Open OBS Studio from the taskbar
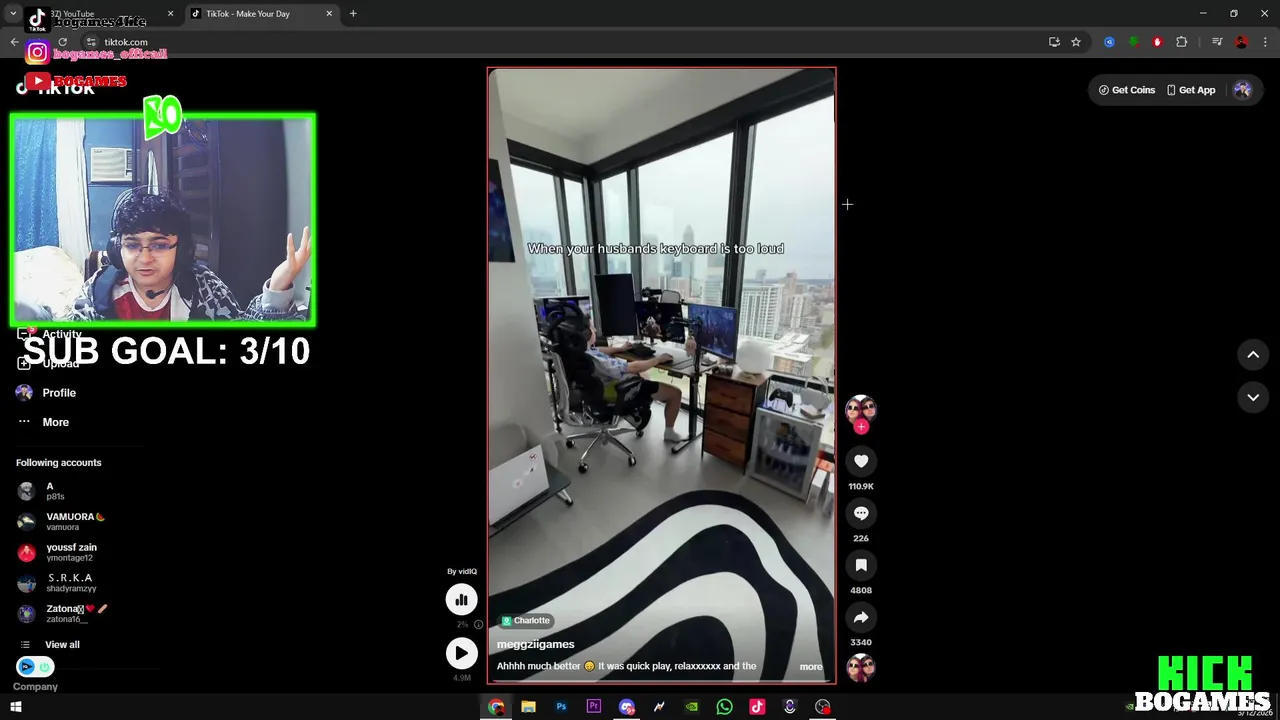This screenshot has height=720, width=1280. point(823,707)
